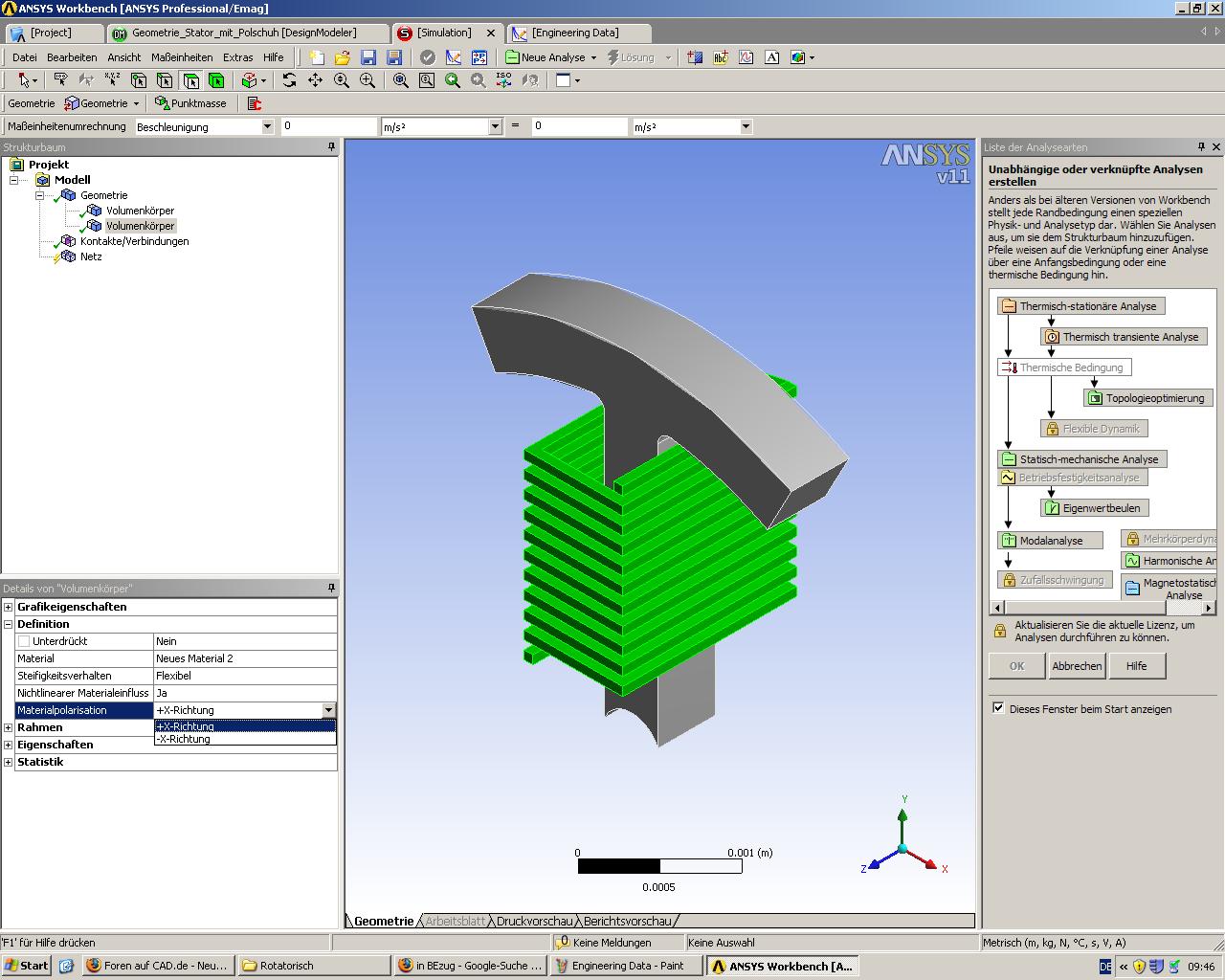Select the rotate view tool
This screenshot has width=1225, height=980.
click(289, 80)
